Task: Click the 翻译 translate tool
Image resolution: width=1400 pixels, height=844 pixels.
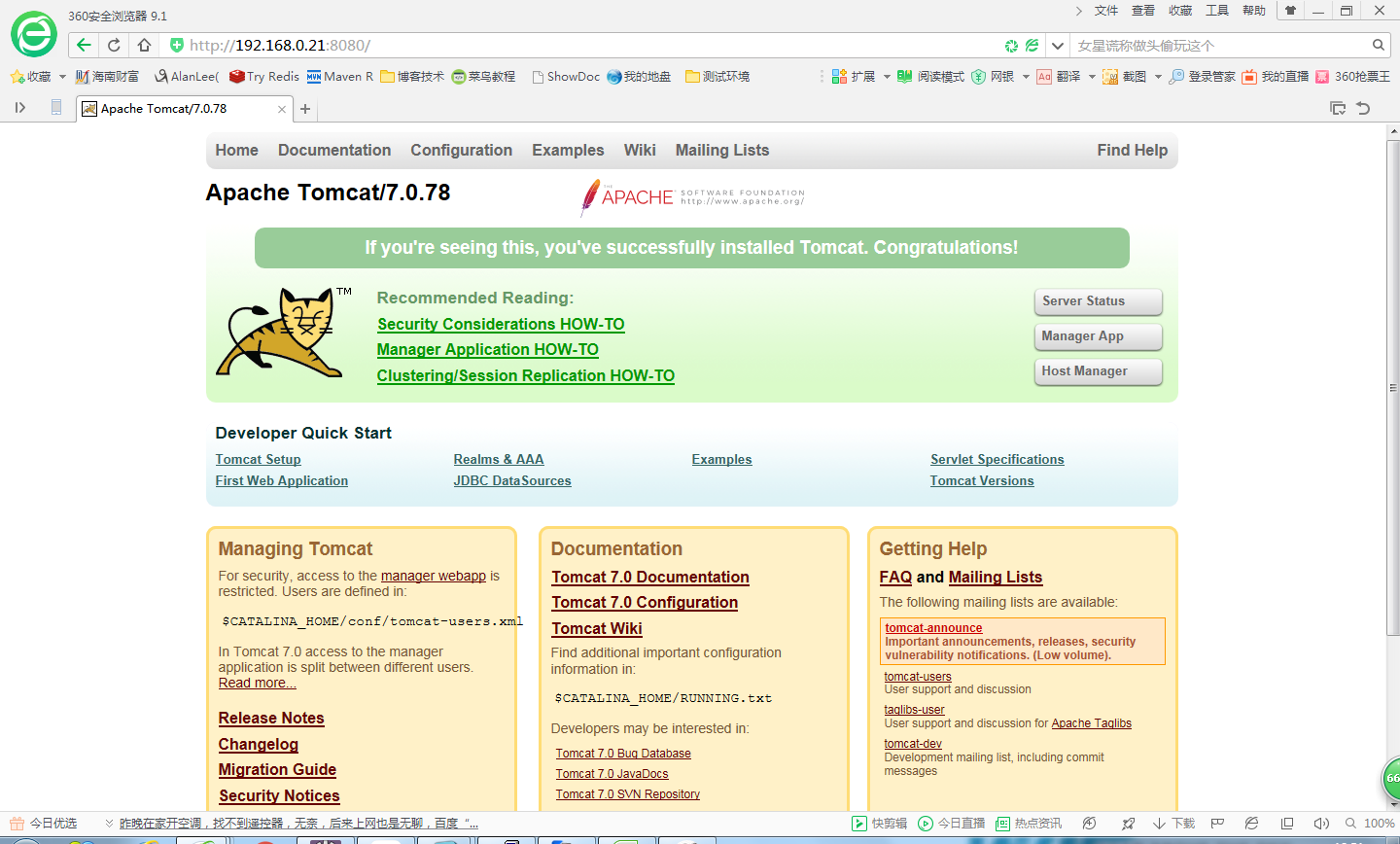Action: (1058, 76)
